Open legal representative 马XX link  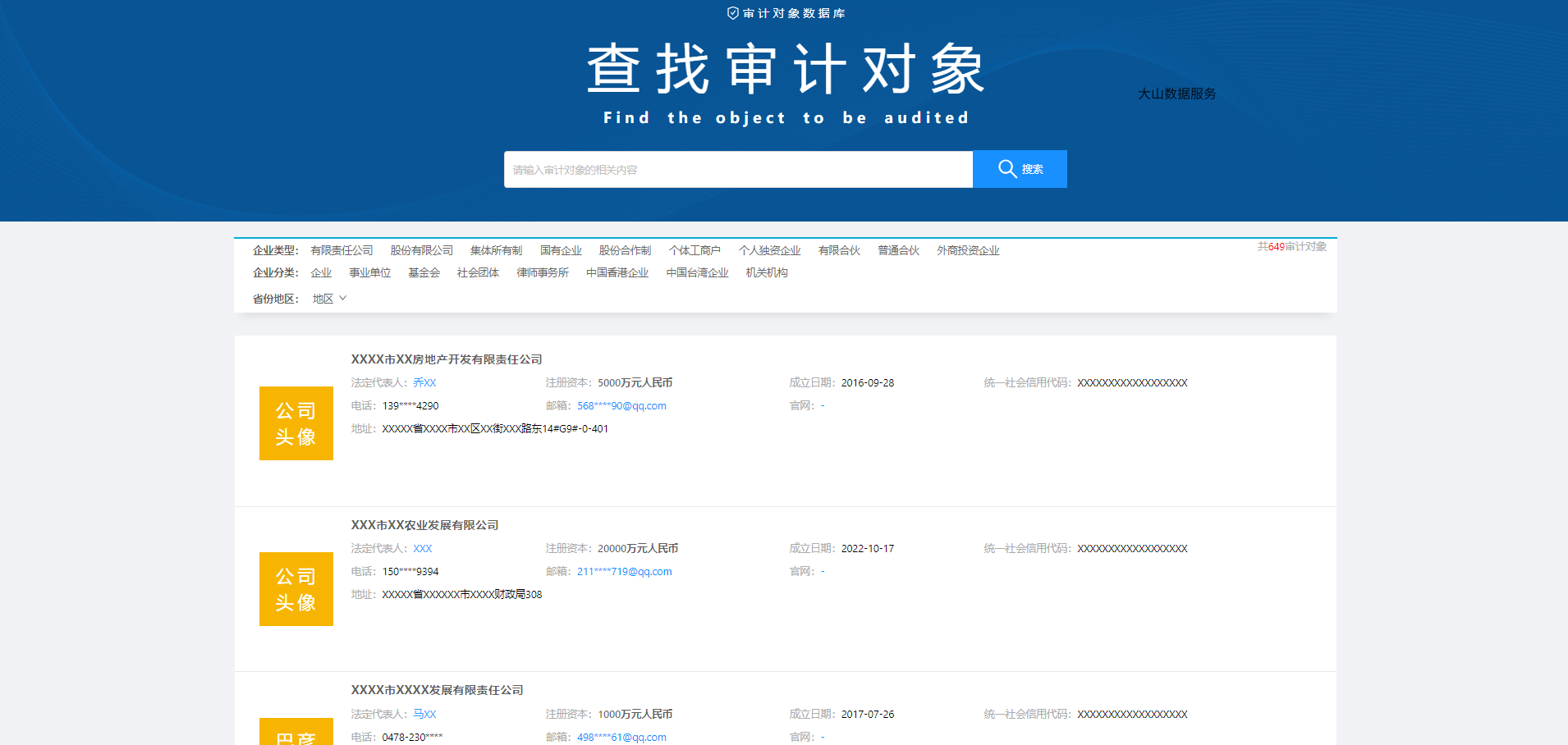point(424,714)
